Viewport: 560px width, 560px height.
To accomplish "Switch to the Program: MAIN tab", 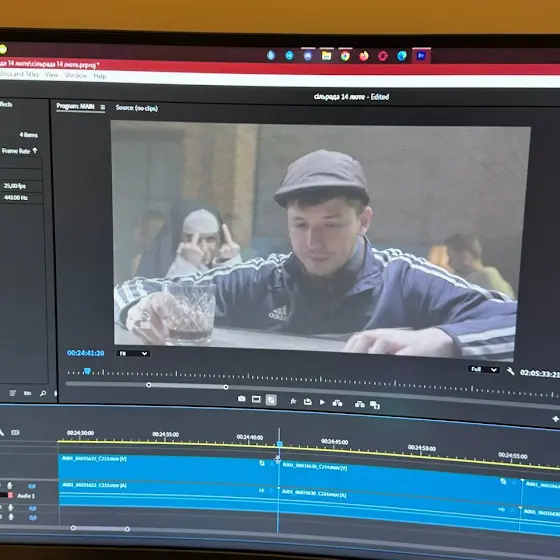I will 75,106.
